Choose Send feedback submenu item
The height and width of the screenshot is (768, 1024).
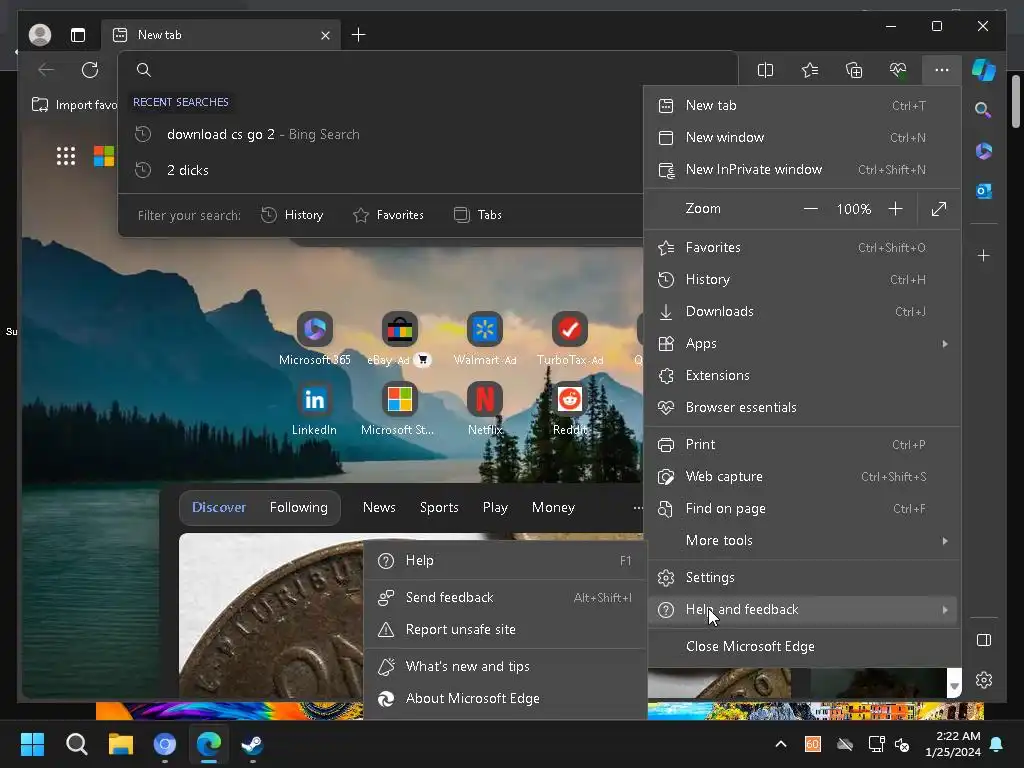click(505, 598)
